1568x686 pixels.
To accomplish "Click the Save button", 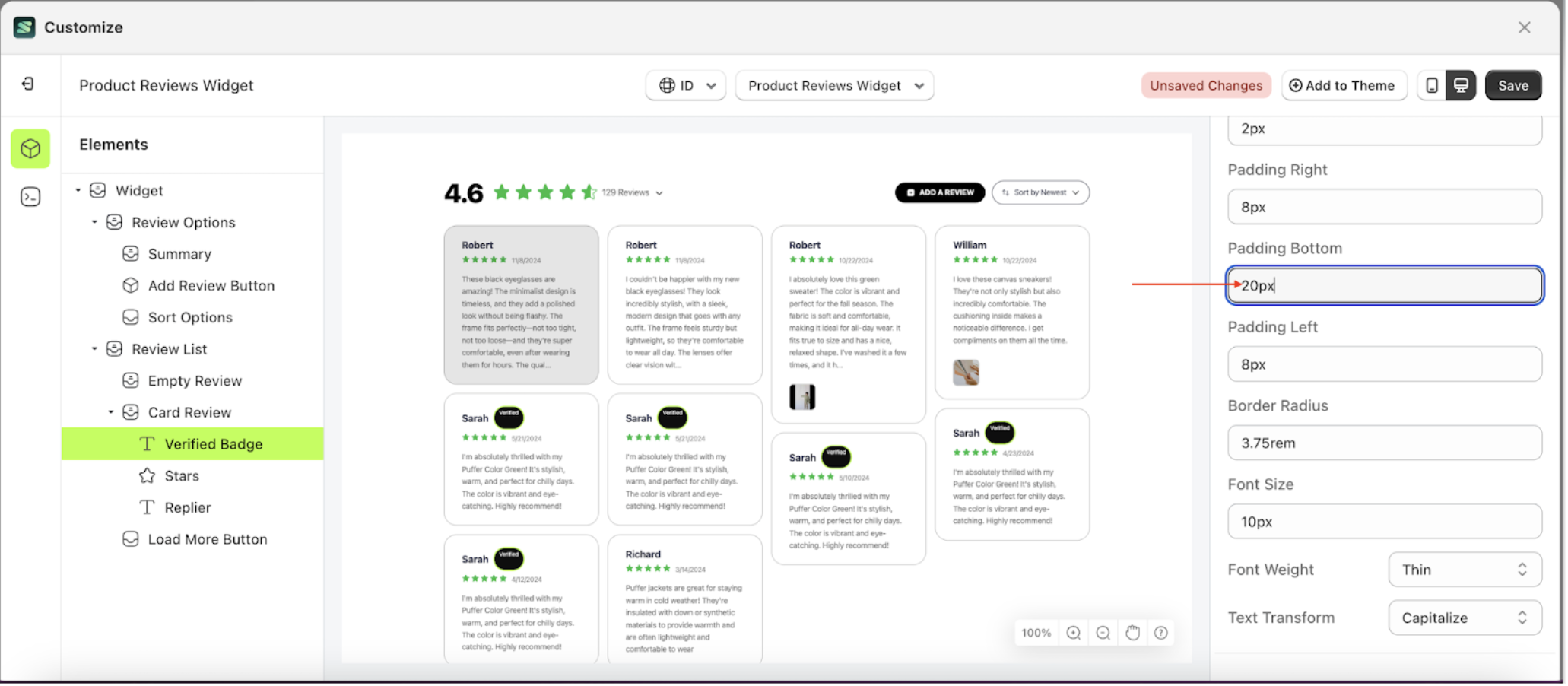I will (1512, 85).
